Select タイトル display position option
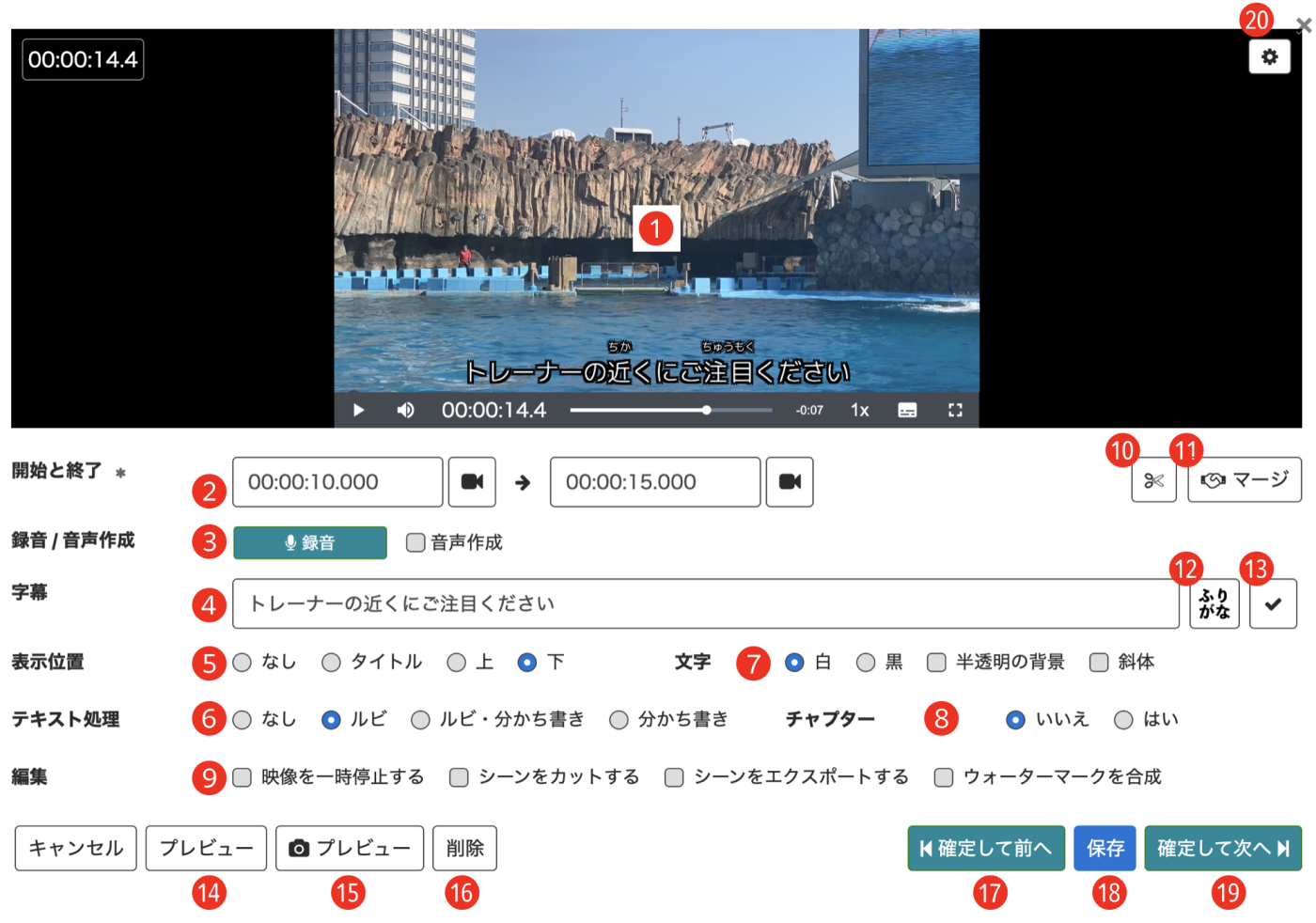 point(331,663)
